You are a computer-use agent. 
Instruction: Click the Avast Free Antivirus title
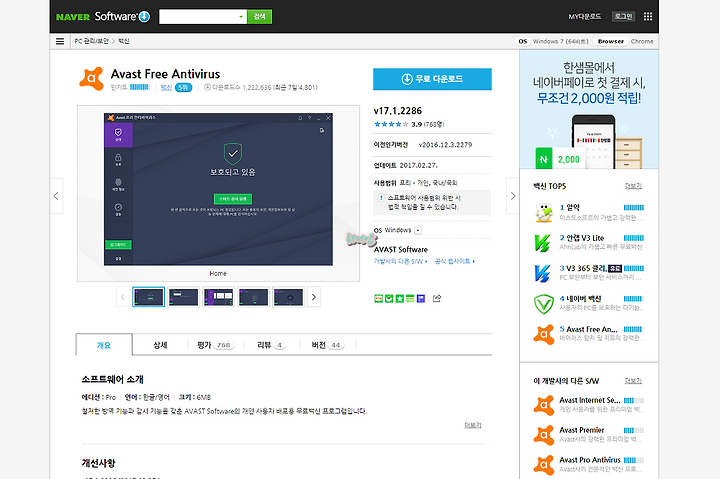(x=165, y=74)
